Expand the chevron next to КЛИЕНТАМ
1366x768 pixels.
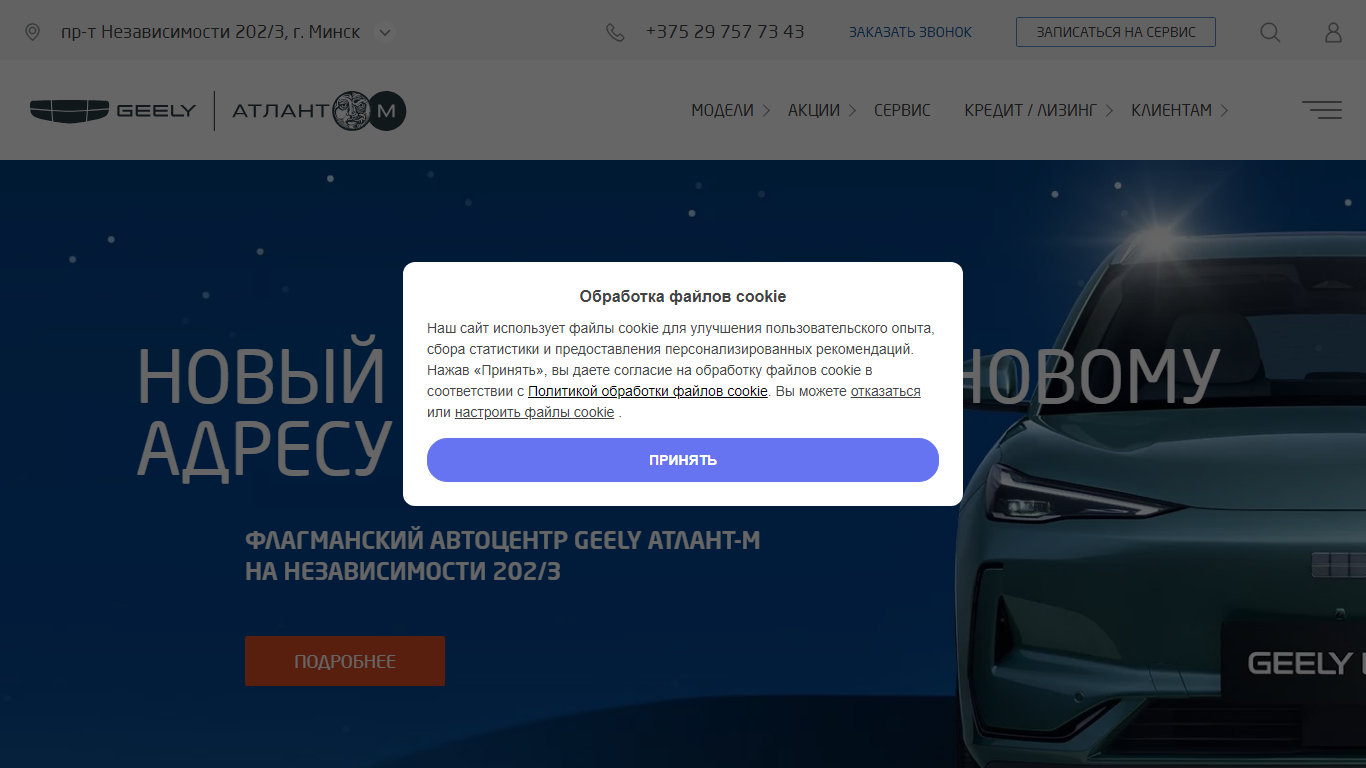click(x=1224, y=111)
